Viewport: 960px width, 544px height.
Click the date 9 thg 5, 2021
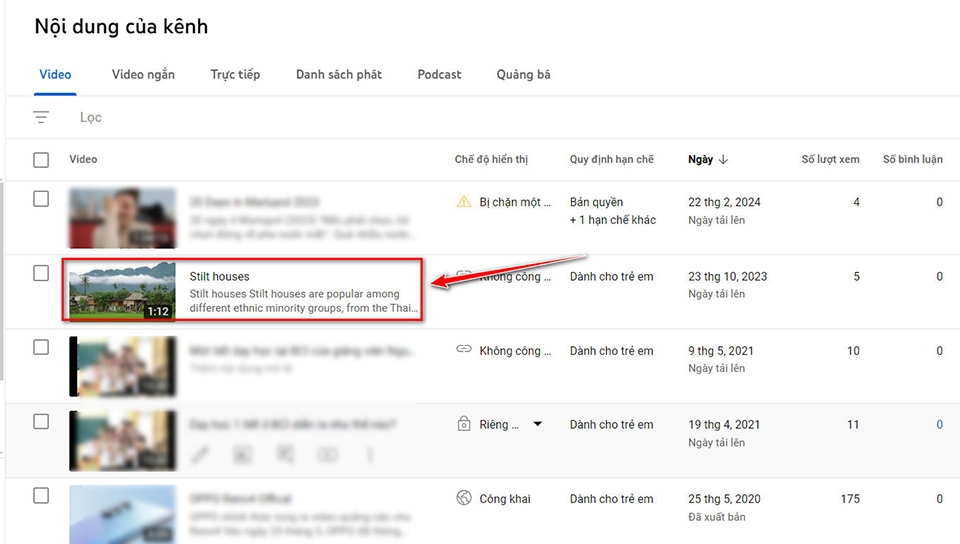pos(721,351)
